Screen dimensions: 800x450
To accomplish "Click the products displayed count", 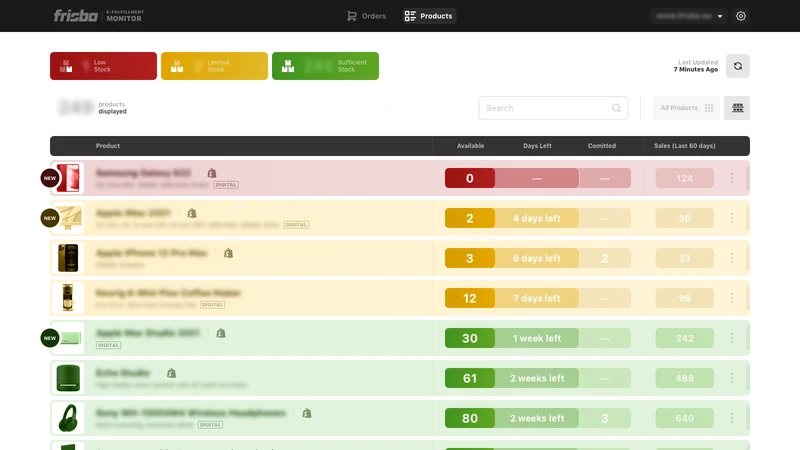I will click(x=92, y=108).
